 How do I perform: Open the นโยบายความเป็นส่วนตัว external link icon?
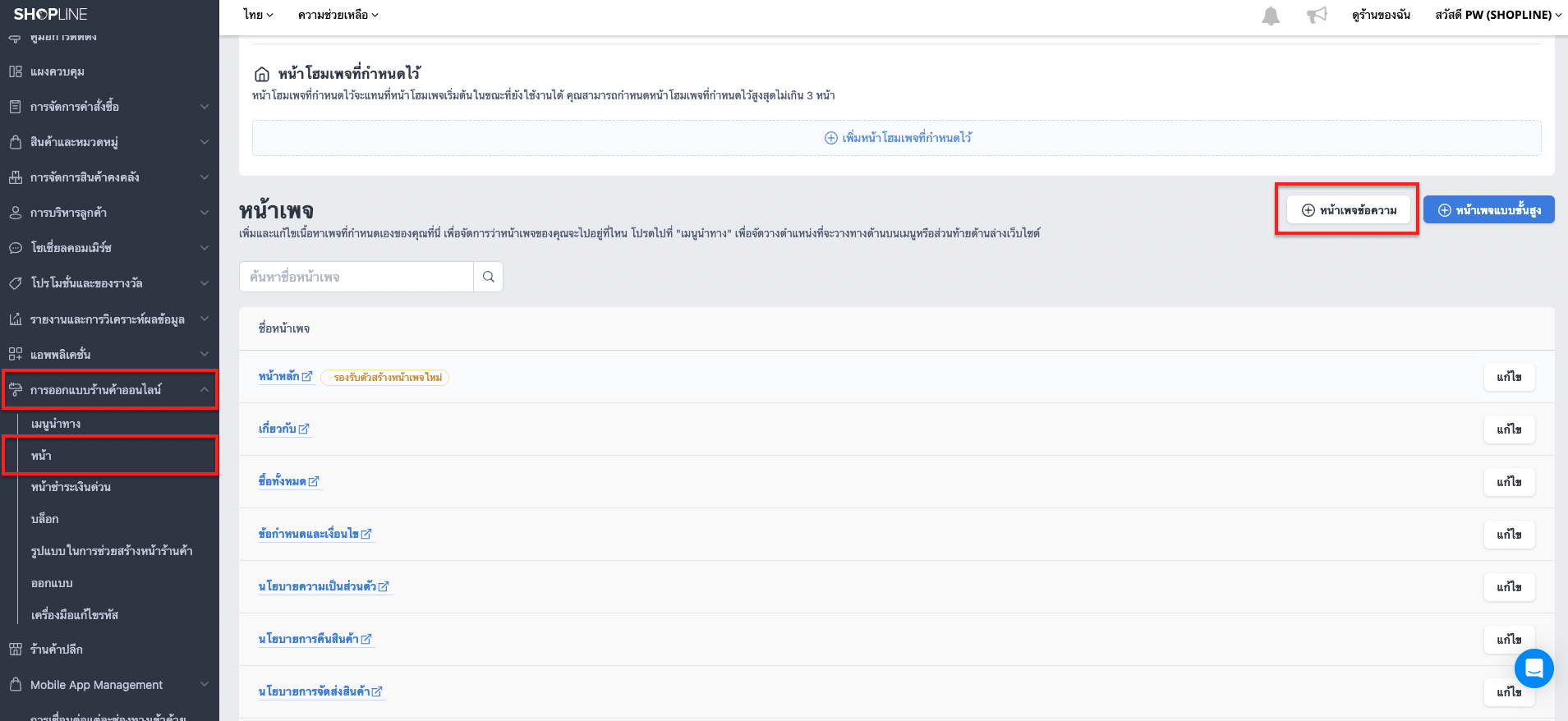click(x=384, y=586)
